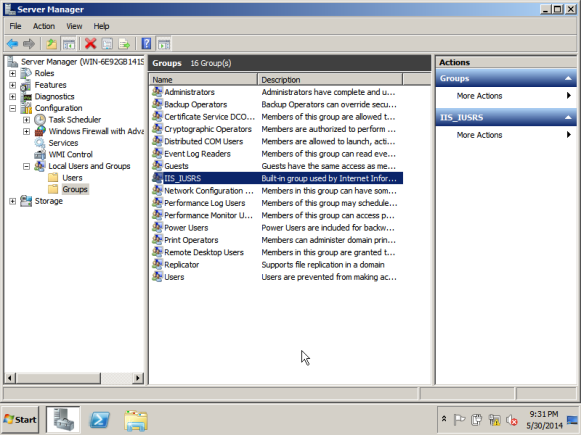Click the Show desktop button

click(x=573, y=420)
